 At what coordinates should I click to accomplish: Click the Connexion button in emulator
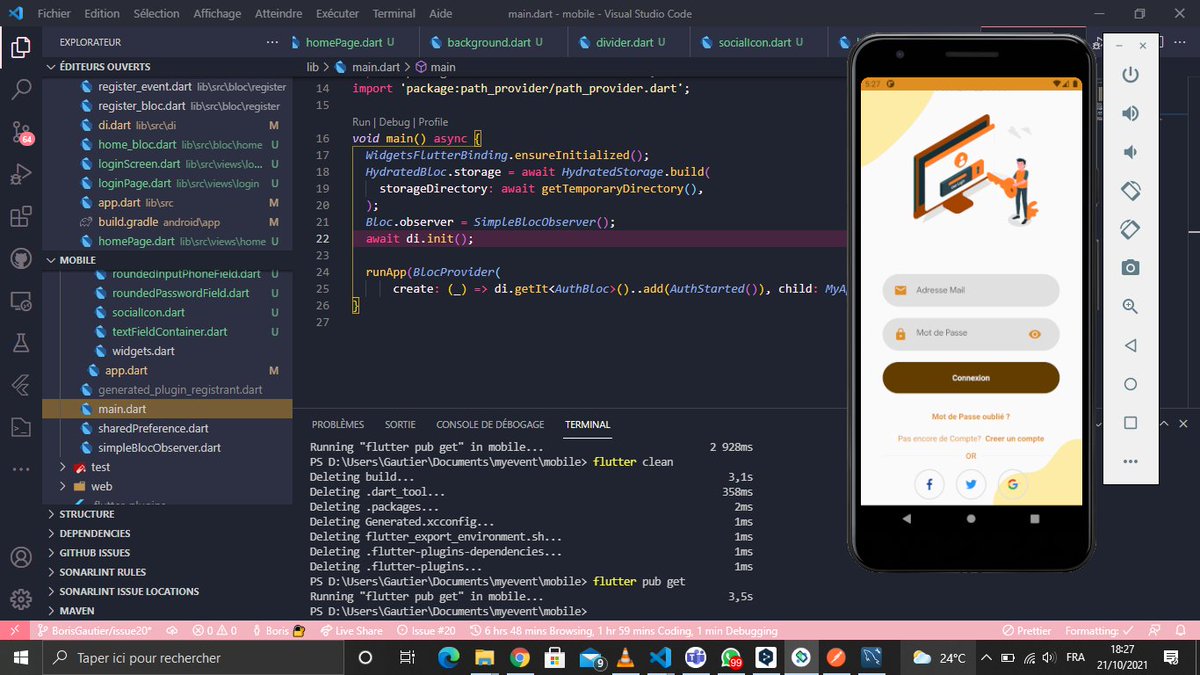[971, 378]
